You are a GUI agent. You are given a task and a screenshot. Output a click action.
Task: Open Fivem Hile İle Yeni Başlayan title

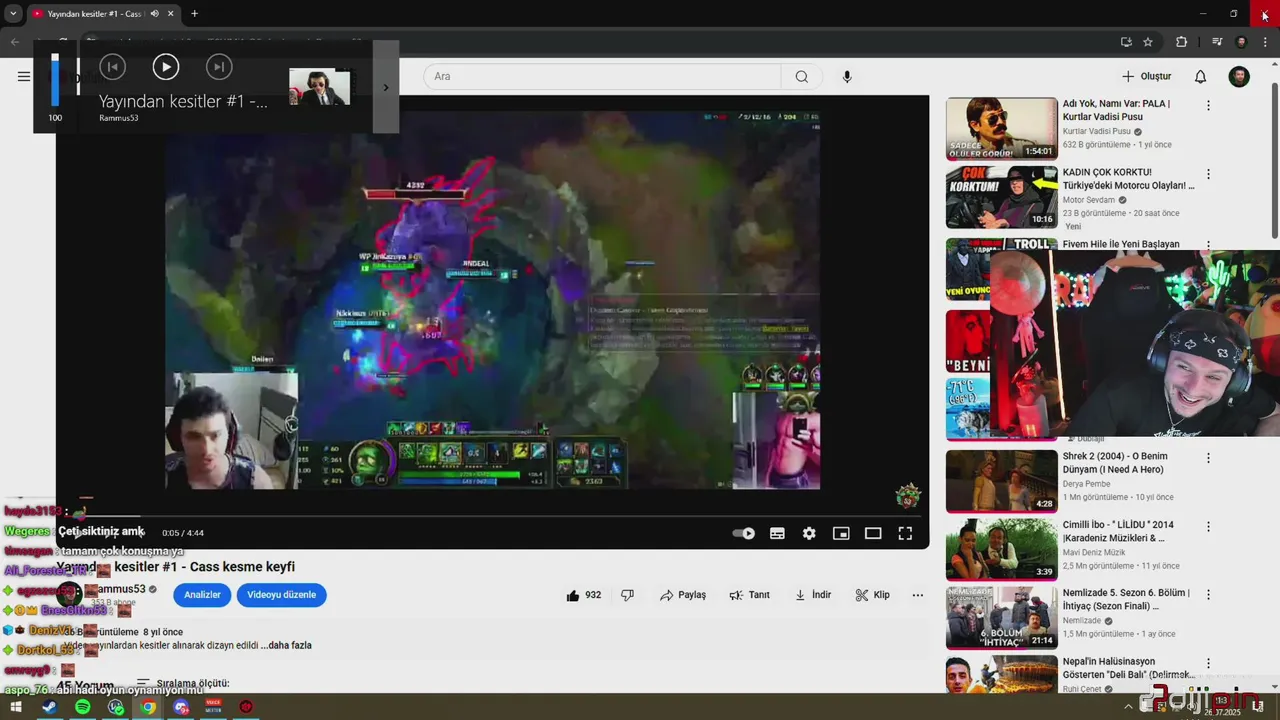coord(1121,244)
